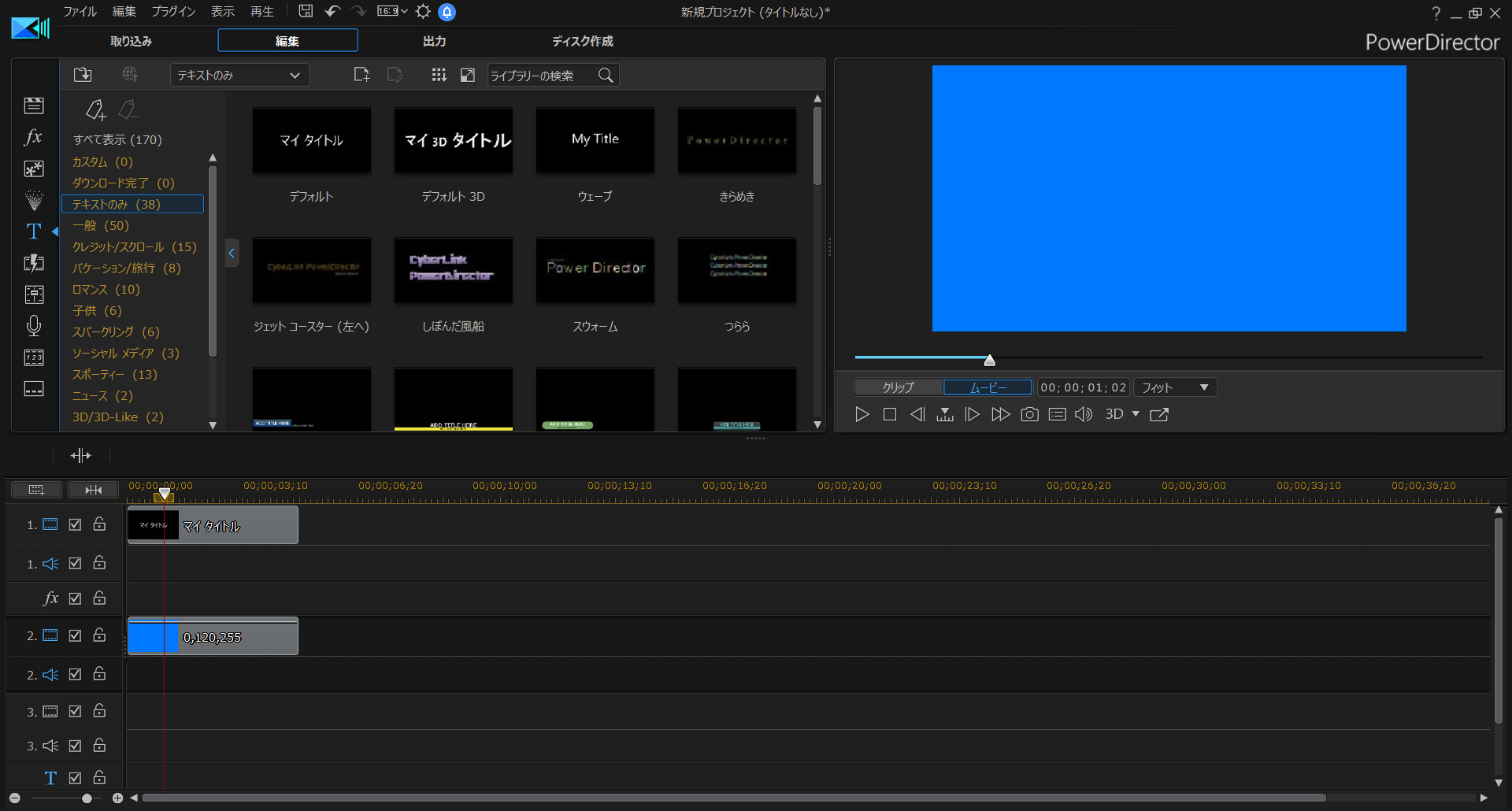Screen dimensions: 1512x811
Task: Fast forward the preview
Action: click(x=1001, y=414)
